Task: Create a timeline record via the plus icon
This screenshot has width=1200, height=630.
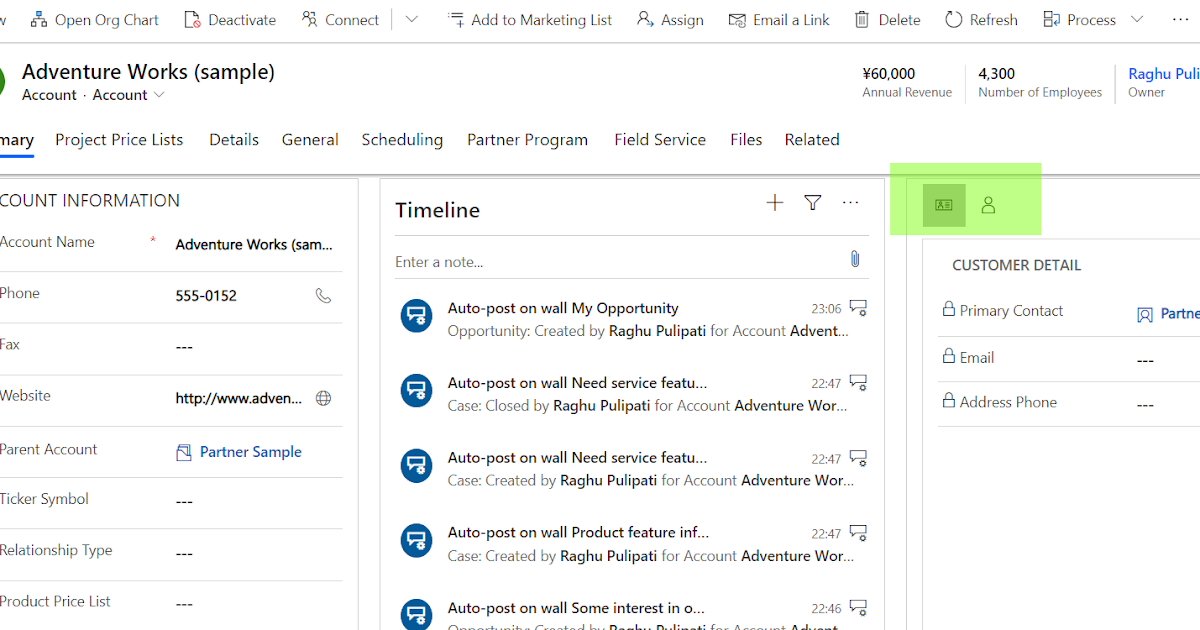Action: 774,202
